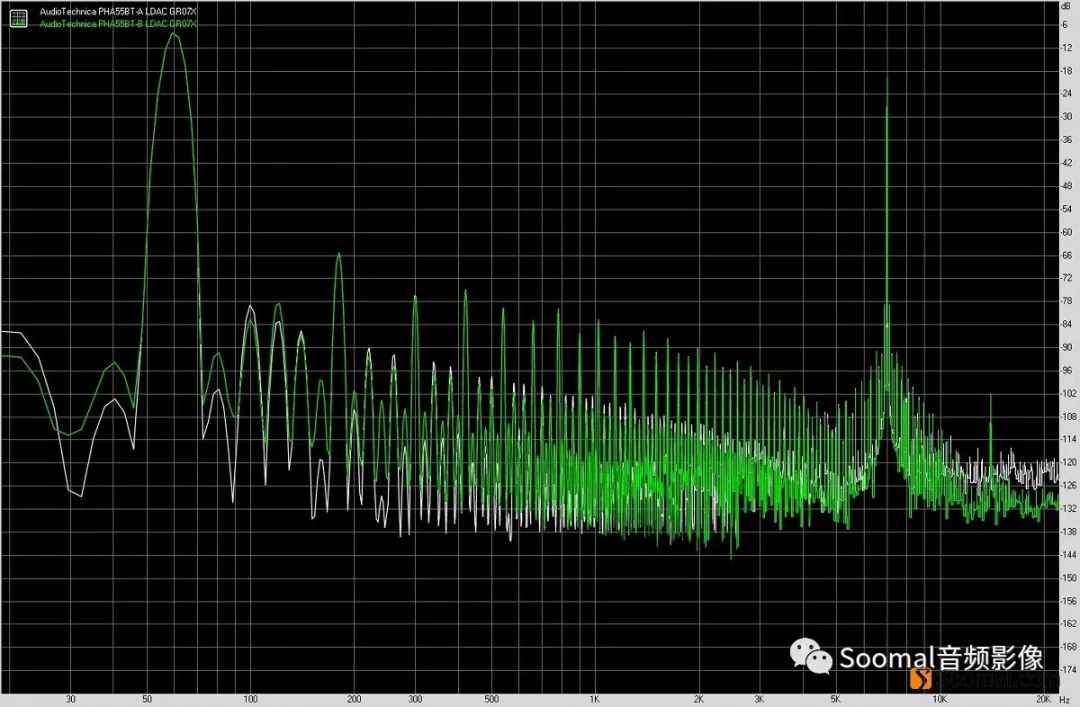Click the Hz unit label

tap(1065, 699)
